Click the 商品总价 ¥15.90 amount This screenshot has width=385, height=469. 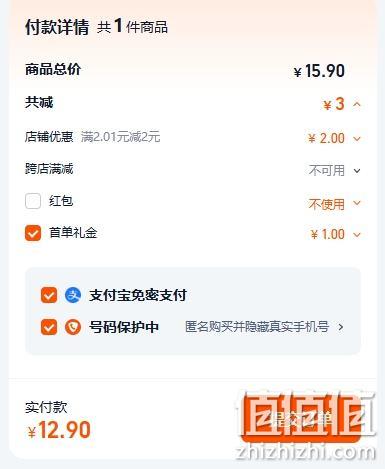[319, 71]
